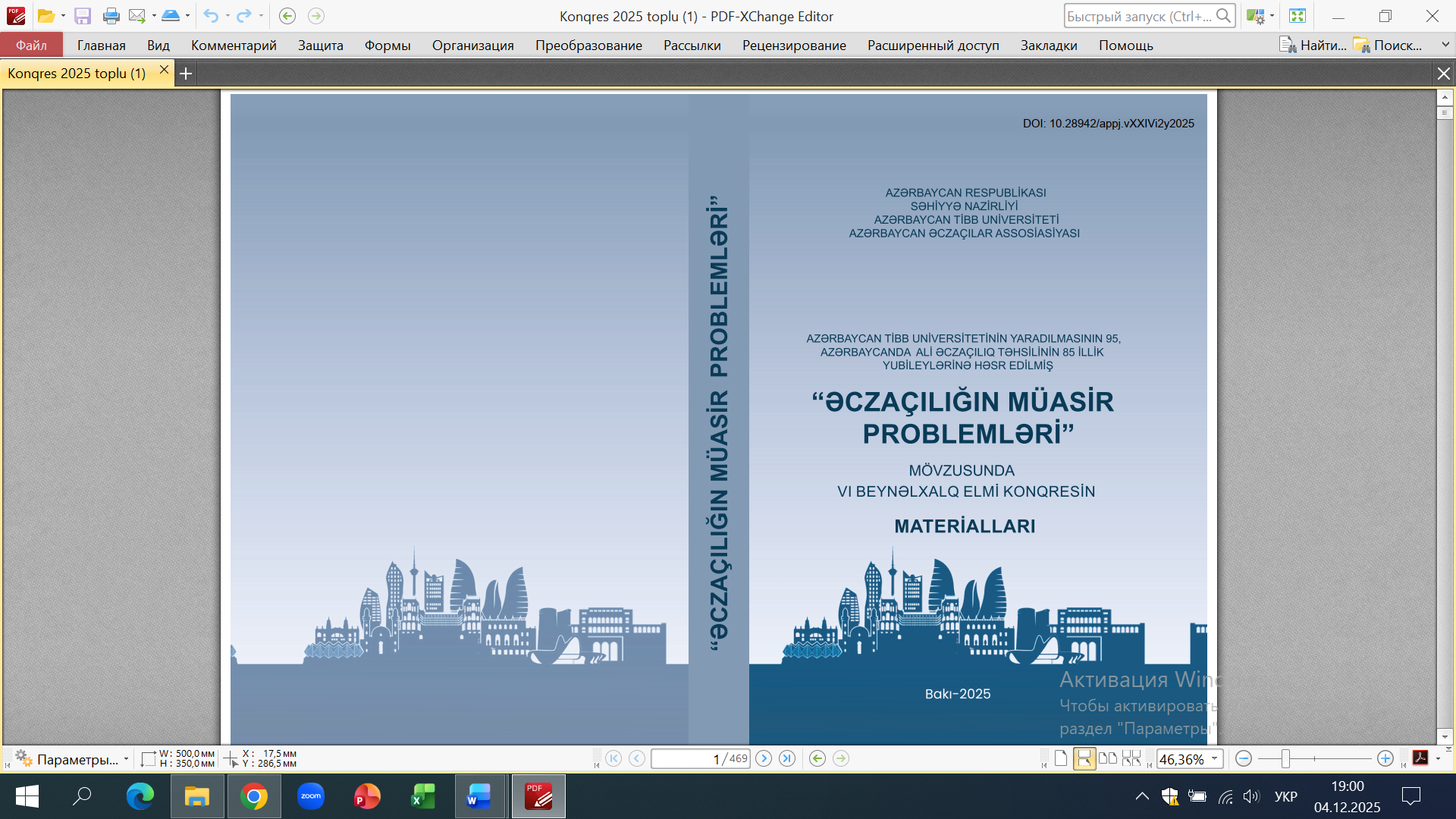Expand the Open folder dropdown arrow
This screenshot has width=1456, height=819.
pos(63,16)
